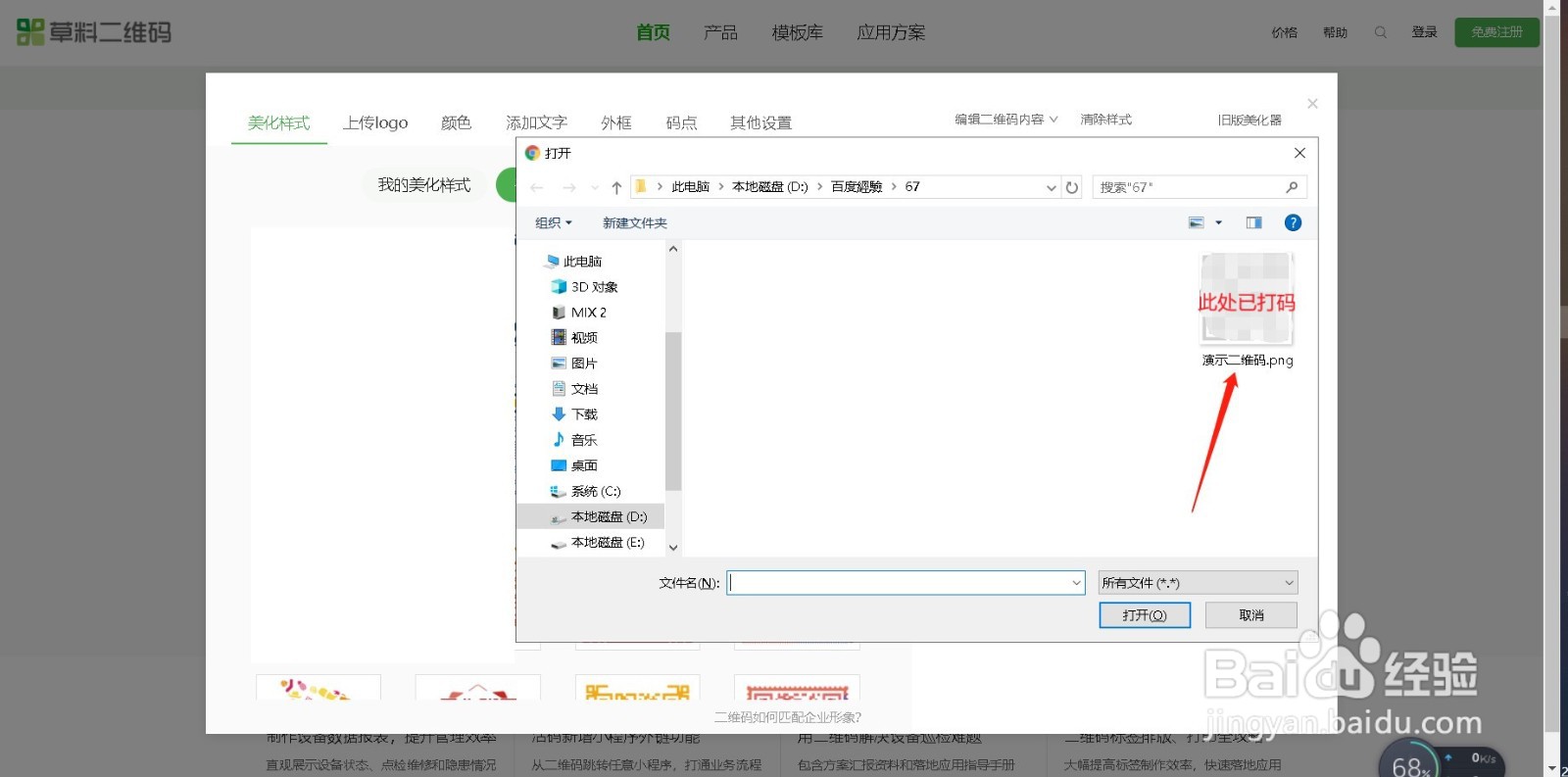Image resolution: width=1568 pixels, height=777 pixels.
Task: Switch to the 其他设置 tab
Action: click(760, 122)
